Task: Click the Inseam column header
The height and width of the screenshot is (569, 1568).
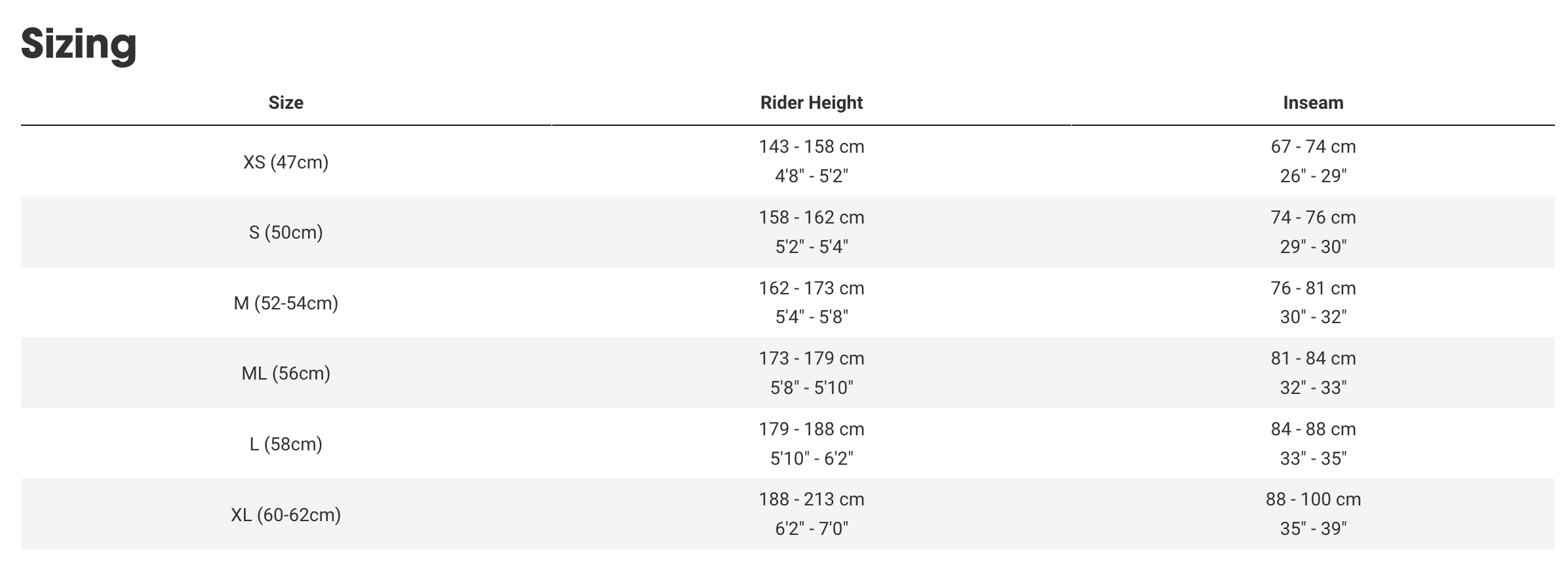Action: tap(1313, 103)
